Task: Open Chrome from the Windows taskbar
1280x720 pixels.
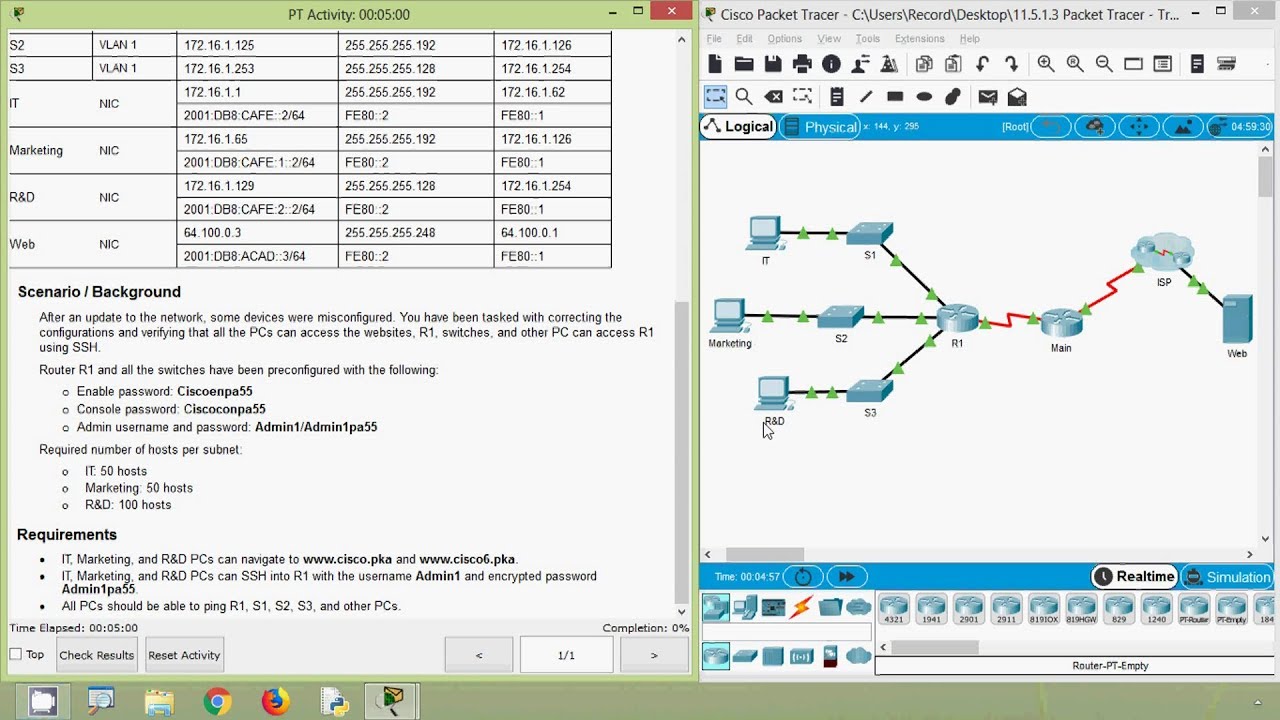Action: pos(217,702)
